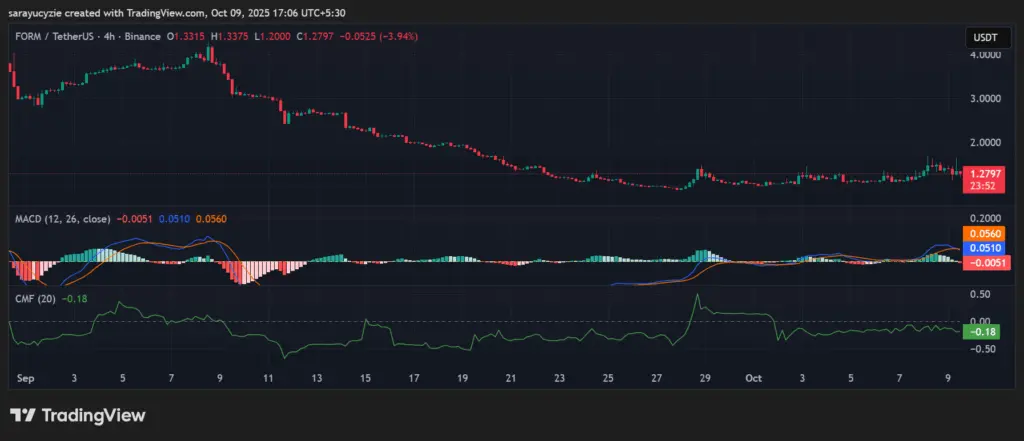This screenshot has height=441, width=1024.
Task: Click the date 29 on the time axis
Action: pos(705,380)
